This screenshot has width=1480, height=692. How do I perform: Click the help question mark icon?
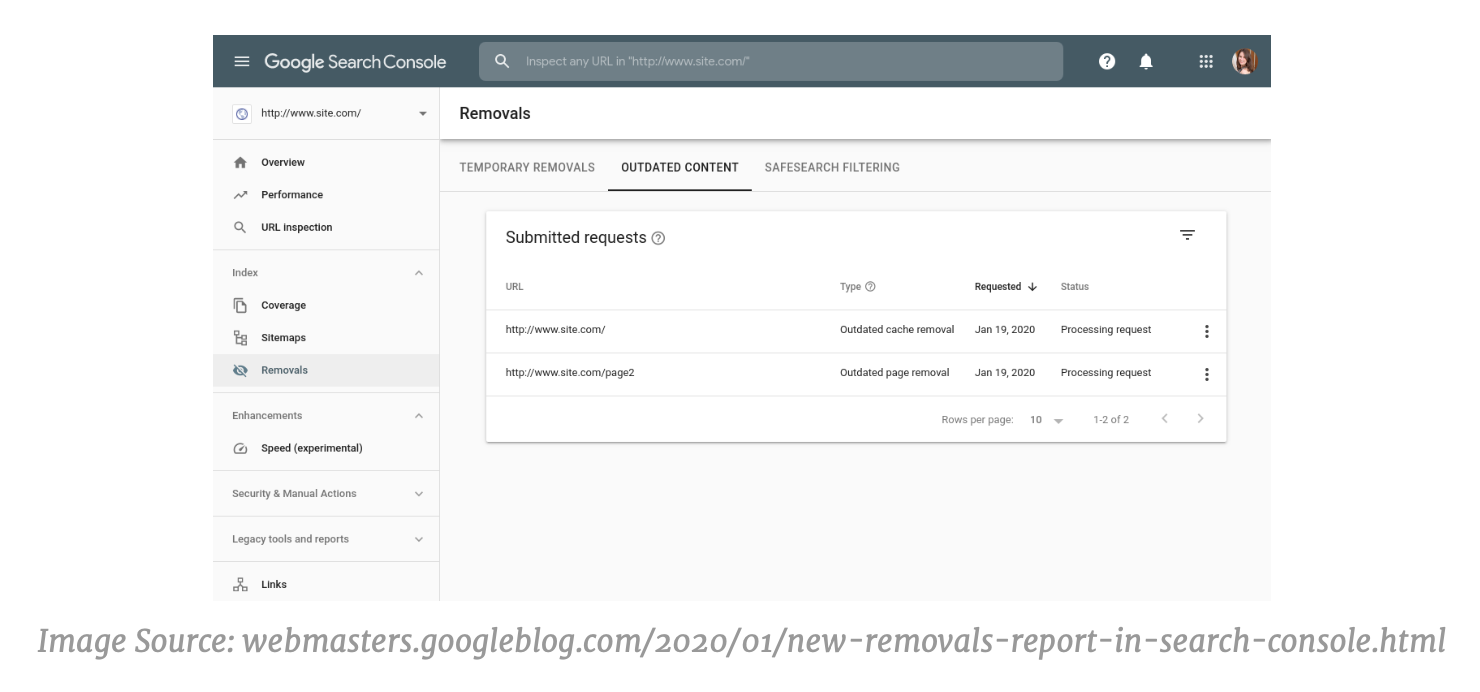1104,61
